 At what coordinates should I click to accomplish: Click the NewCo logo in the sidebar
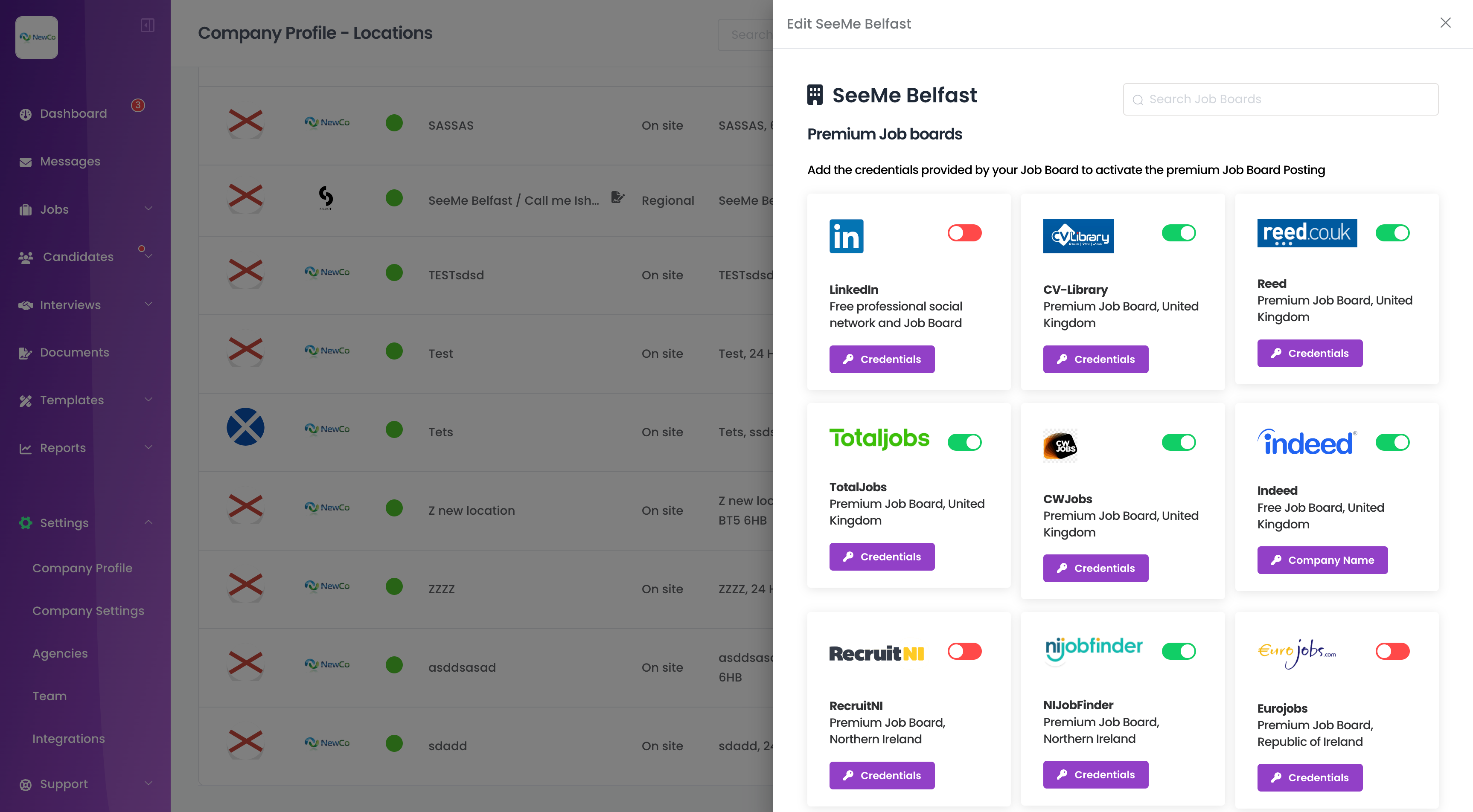37,37
